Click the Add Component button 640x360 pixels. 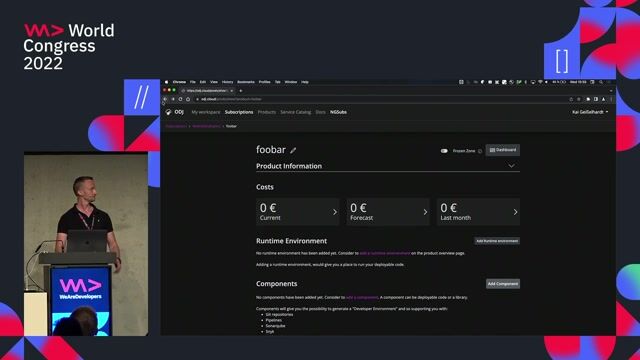(502, 284)
